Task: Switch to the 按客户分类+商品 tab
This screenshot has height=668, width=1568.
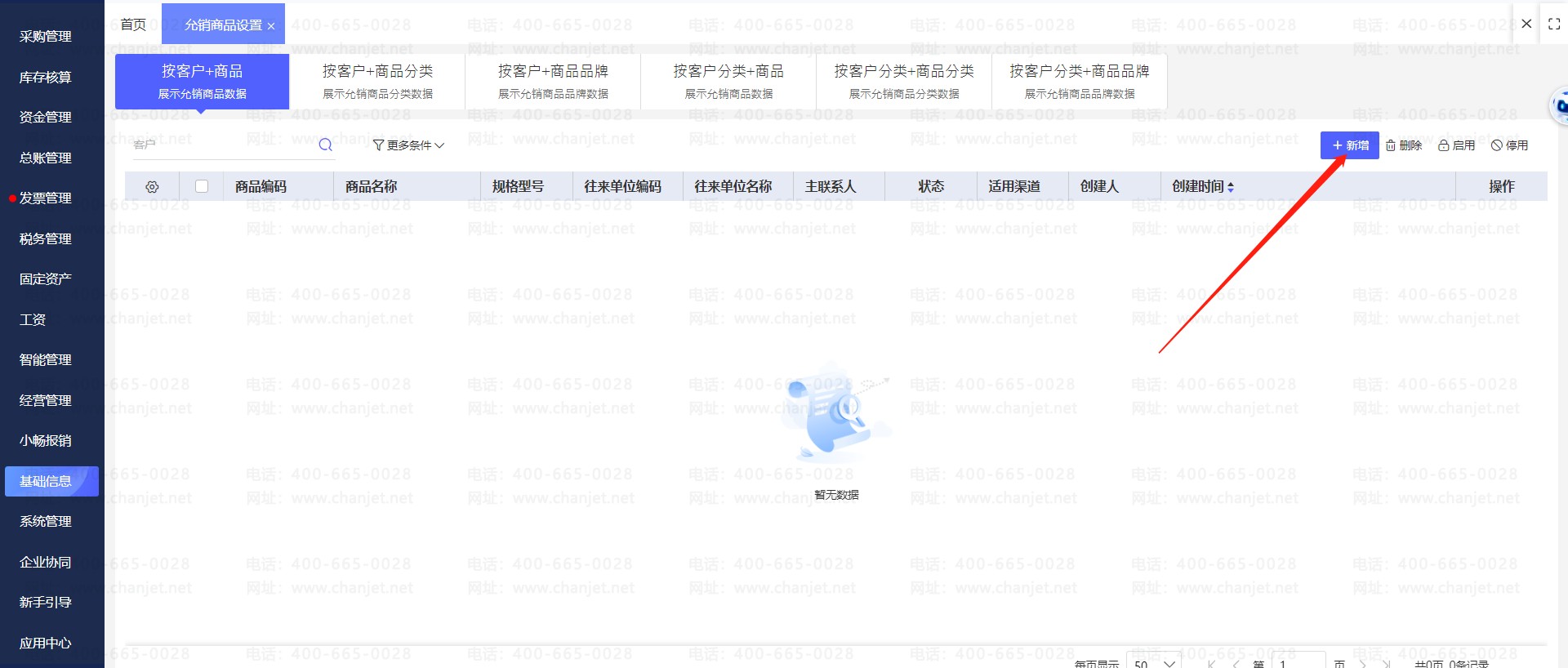Action: tap(728, 82)
